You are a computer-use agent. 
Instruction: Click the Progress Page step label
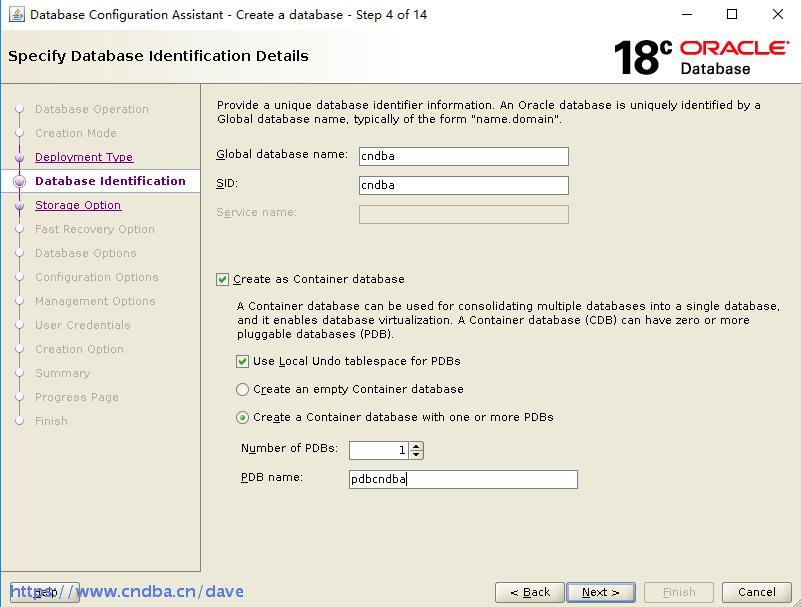(x=77, y=397)
